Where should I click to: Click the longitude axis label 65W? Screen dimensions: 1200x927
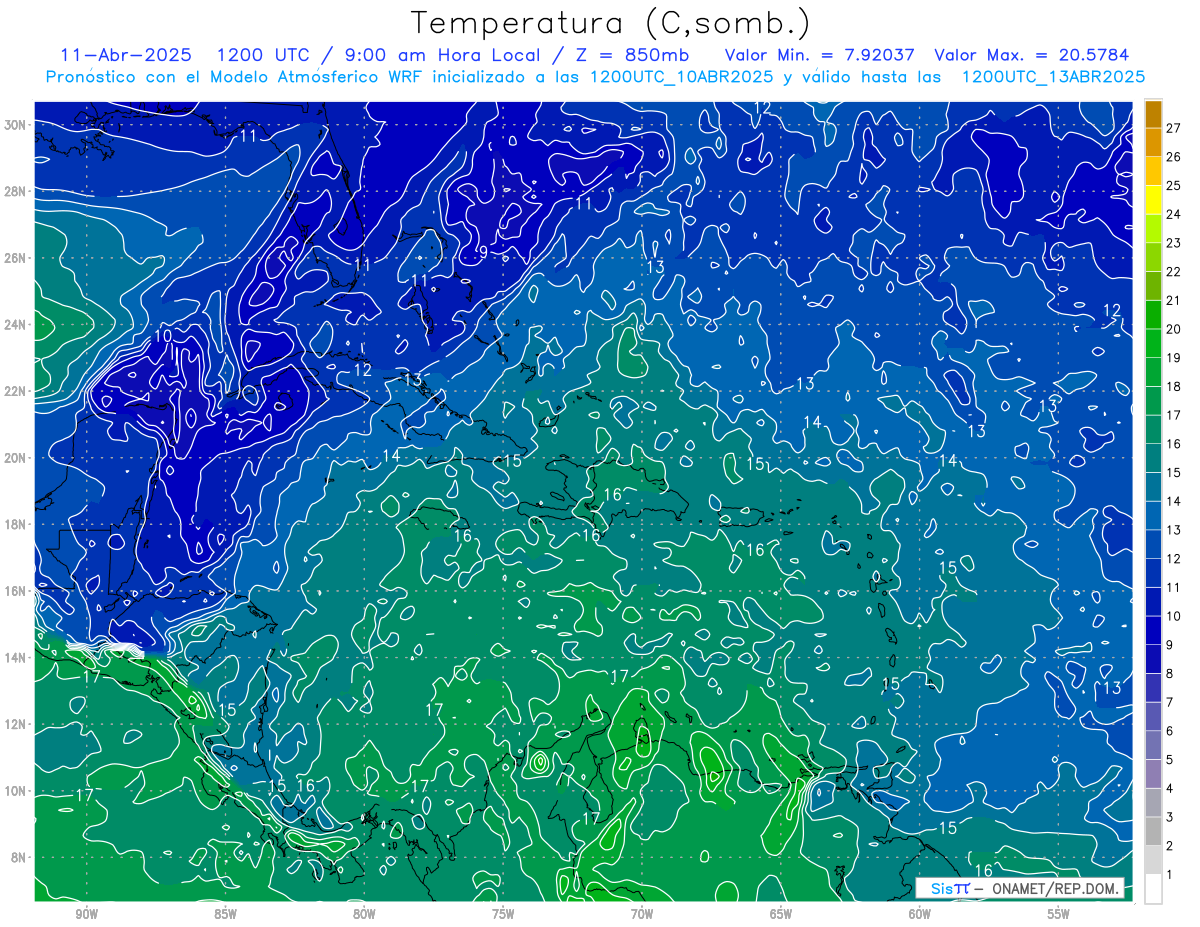tap(781, 914)
